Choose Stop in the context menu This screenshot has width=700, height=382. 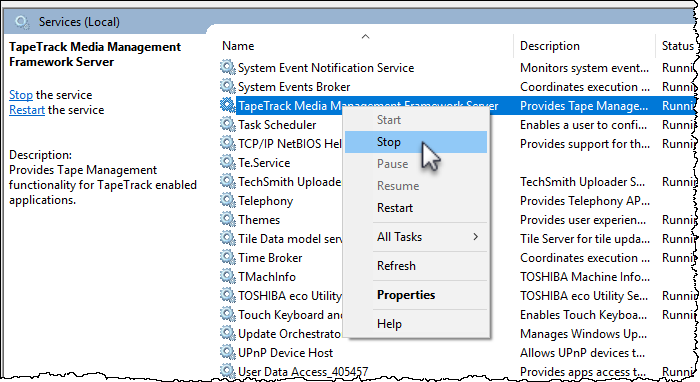pyautogui.click(x=416, y=142)
